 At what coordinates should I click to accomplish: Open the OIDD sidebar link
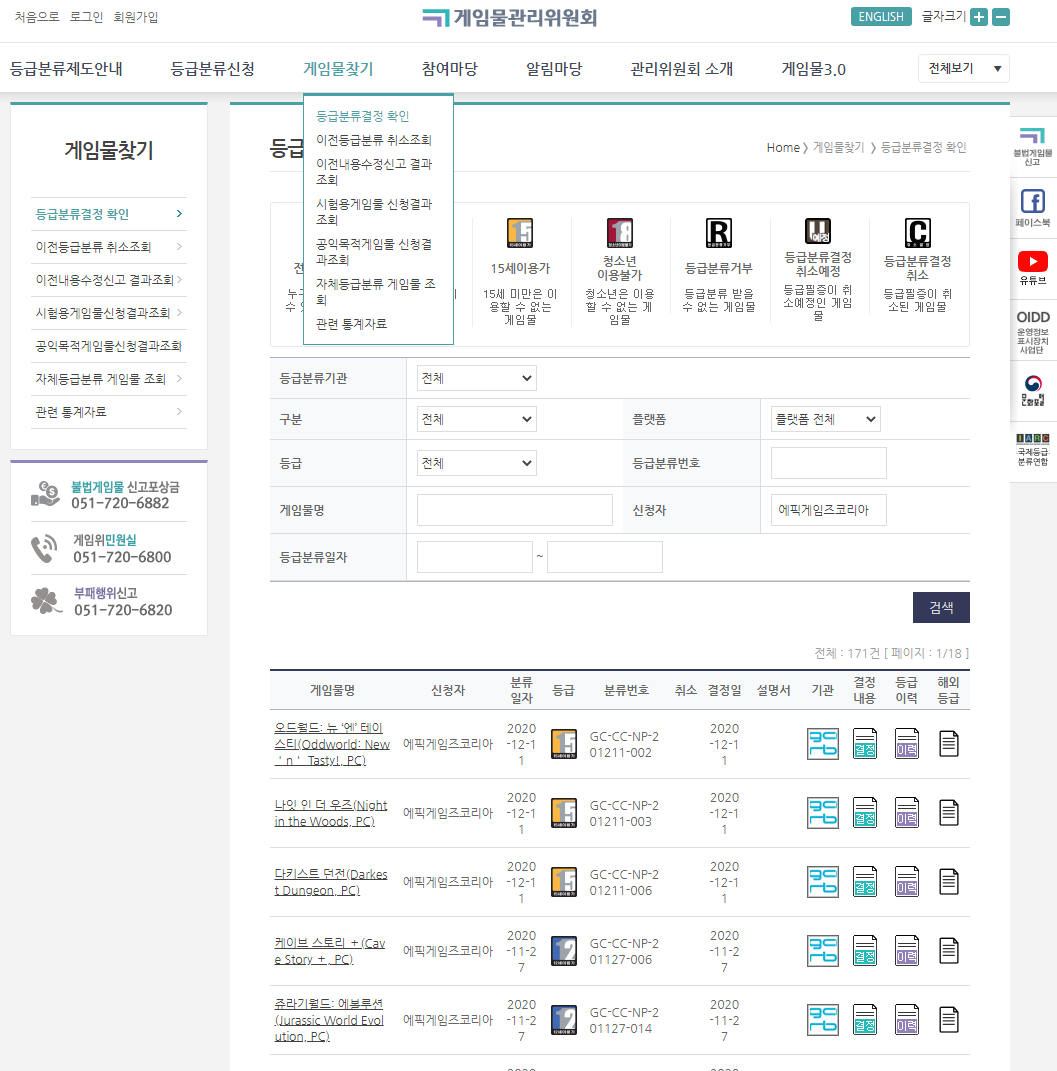click(1032, 332)
